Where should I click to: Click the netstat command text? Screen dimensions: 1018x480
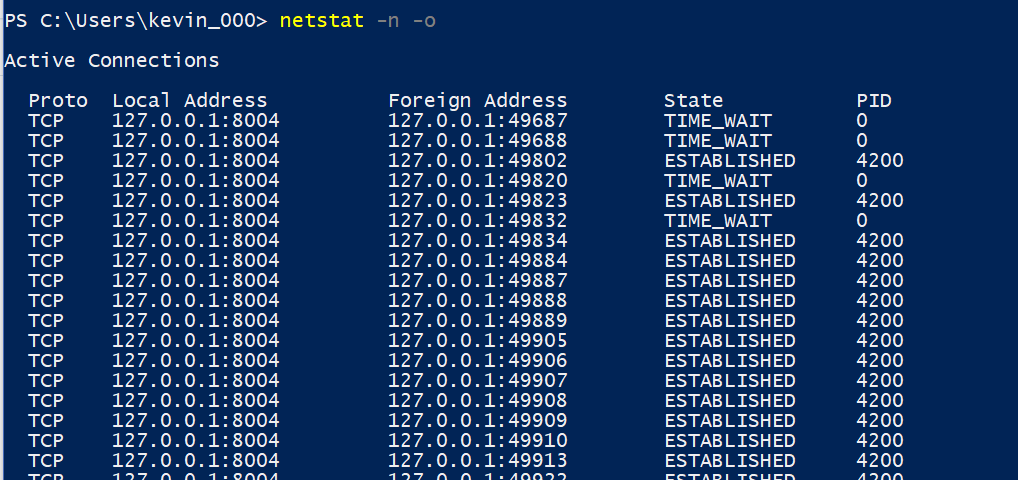322,21
